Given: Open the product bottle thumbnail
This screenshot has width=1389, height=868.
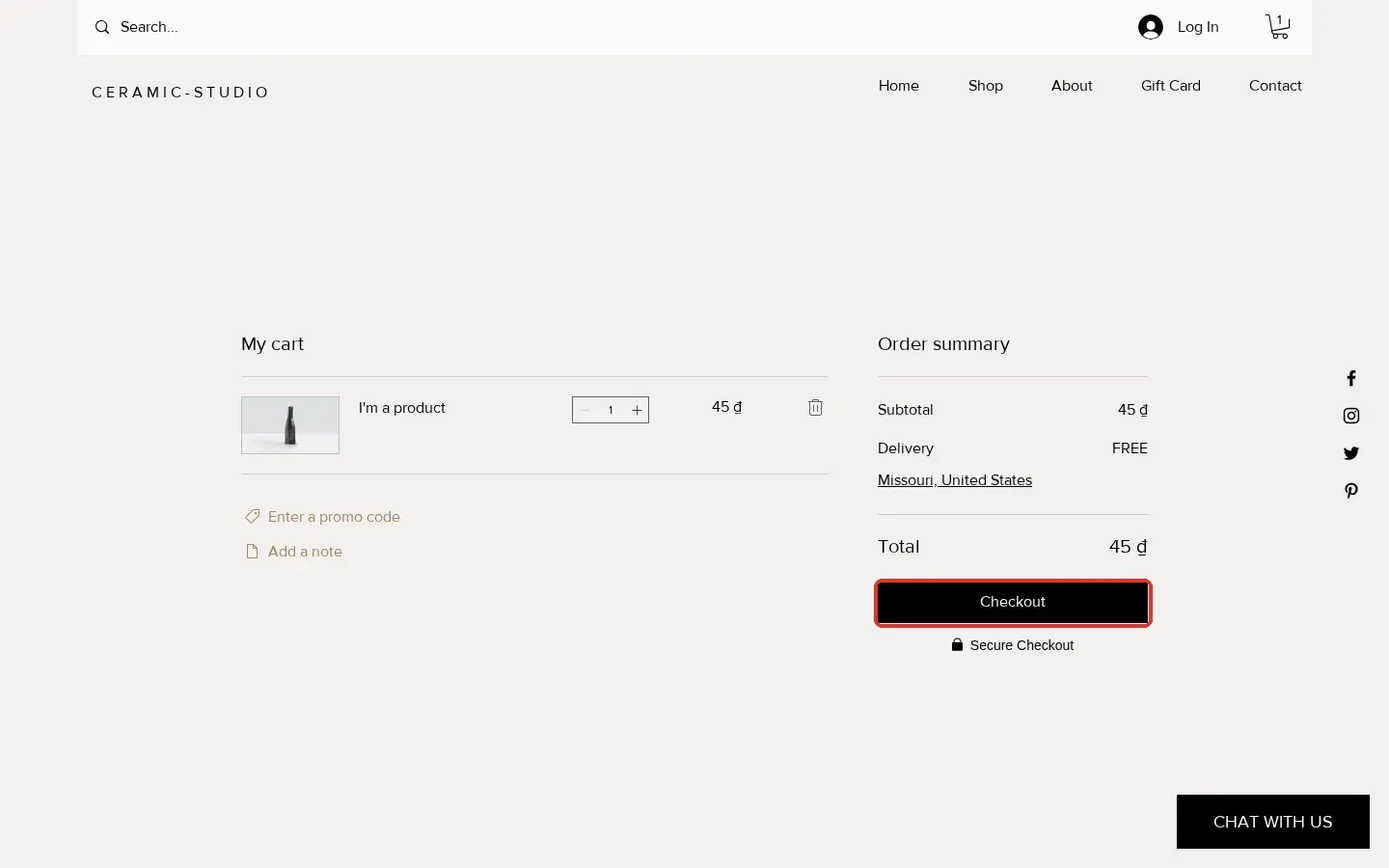Looking at the screenshot, I should (x=290, y=425).
